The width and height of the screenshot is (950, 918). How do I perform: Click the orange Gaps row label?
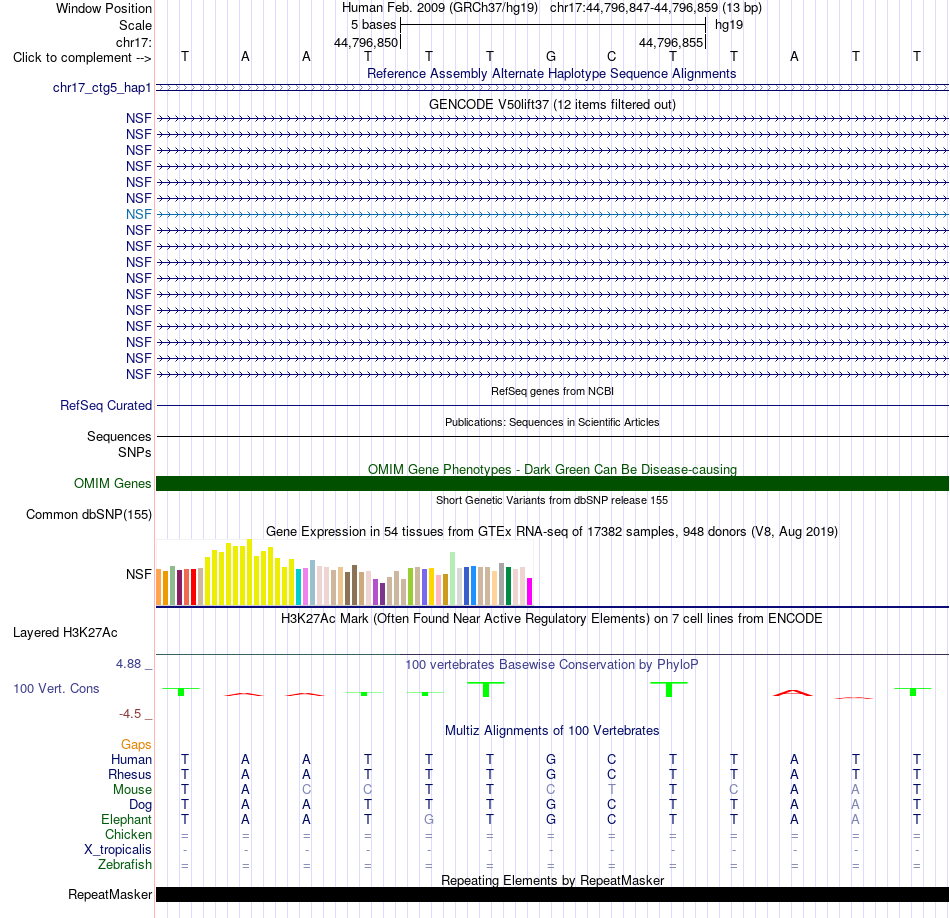pyautogui.click(x=136, y=745)
